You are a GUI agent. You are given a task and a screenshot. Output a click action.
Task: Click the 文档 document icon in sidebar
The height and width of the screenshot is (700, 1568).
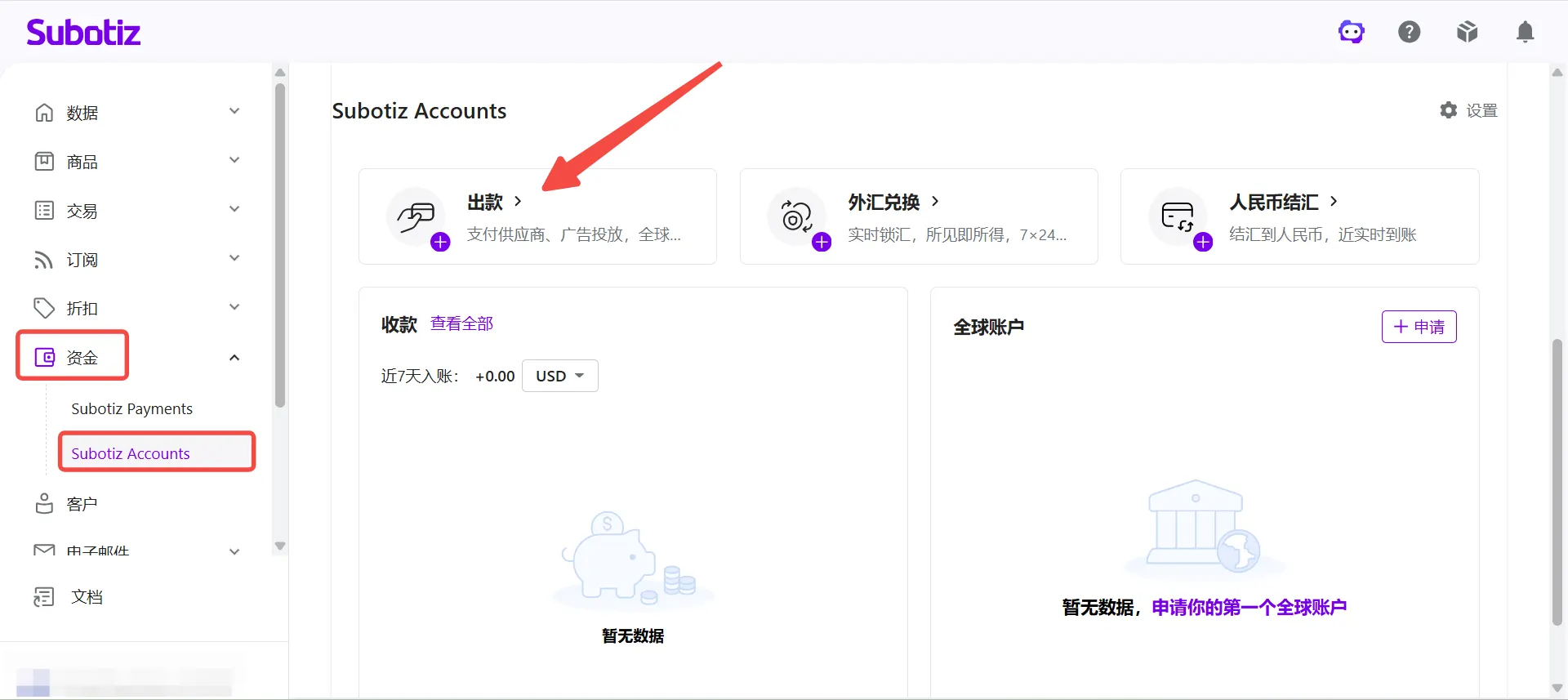[x=44, y=597]
